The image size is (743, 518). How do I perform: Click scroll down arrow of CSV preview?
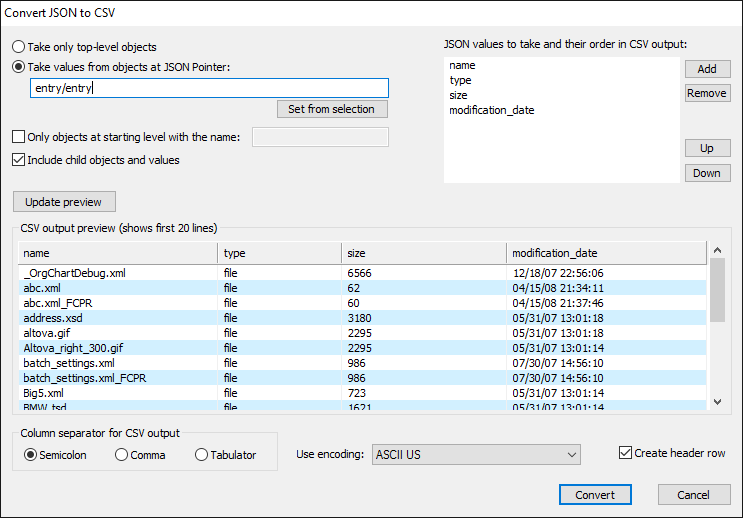click(717, 402)
